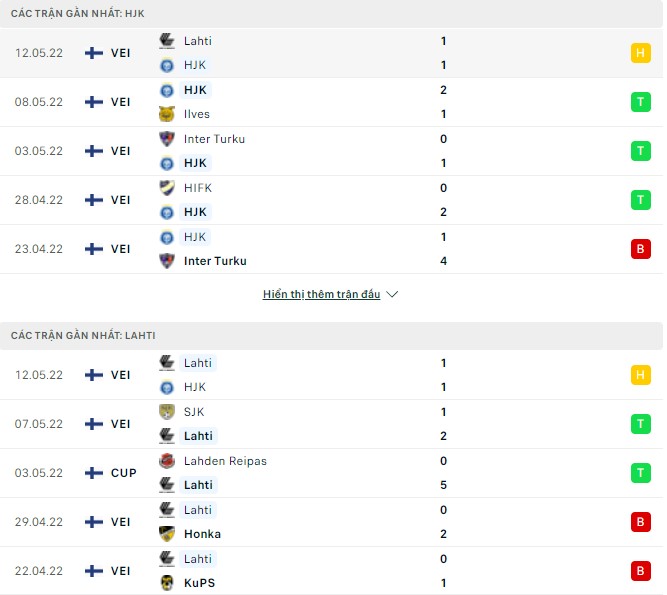The height and width of the screenshot is (595, 667).
Task: Click the Ilves team crest icon
Action: point(166,114)
